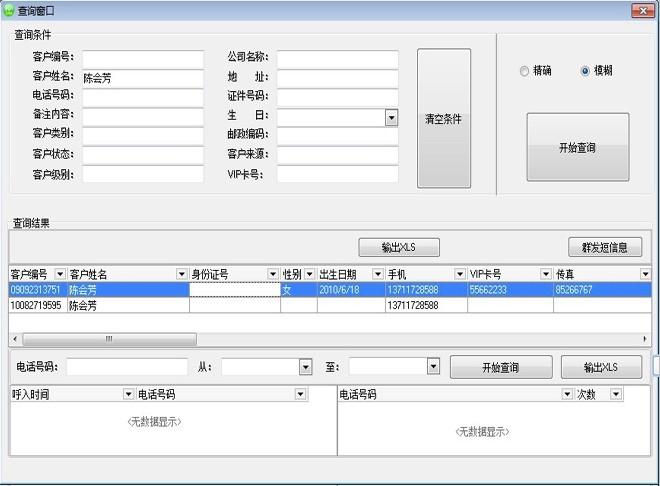660x486 pixels.
Task: Click the 客户姓名 input field
Action: click(142, 77)
